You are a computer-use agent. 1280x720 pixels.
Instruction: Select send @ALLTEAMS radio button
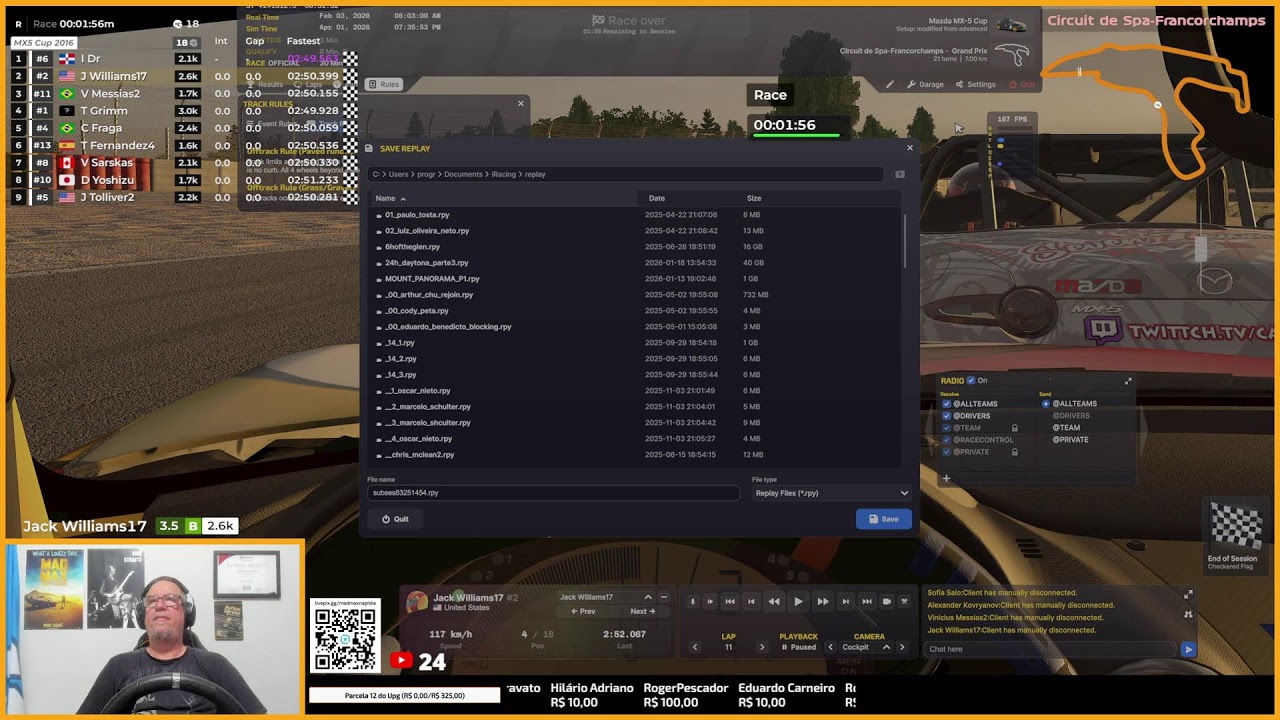(1046, 403)
